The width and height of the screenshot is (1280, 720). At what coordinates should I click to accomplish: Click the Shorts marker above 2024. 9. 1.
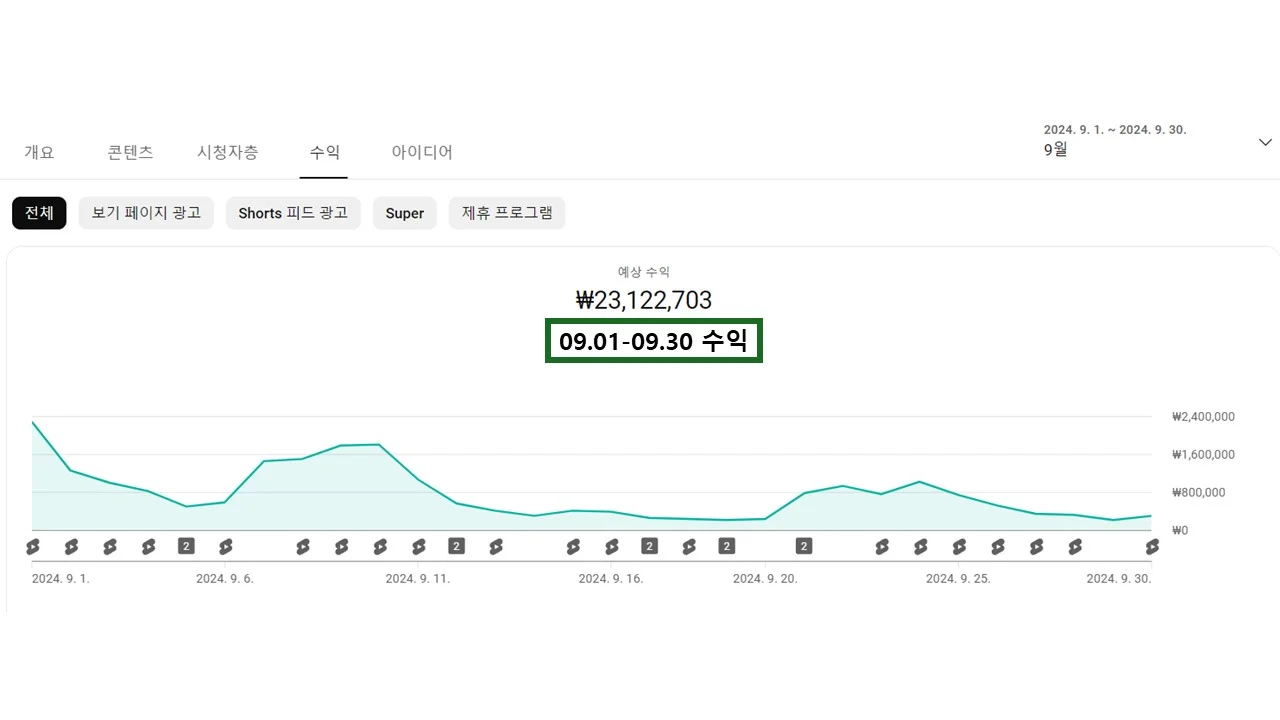coord(32,546)
